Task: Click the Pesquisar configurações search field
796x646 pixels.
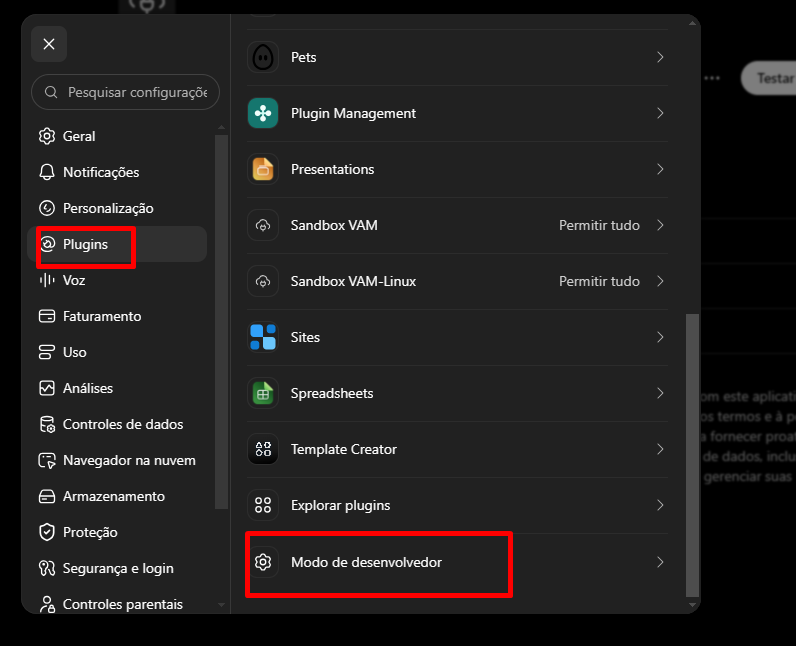Action: pos(125,92)
